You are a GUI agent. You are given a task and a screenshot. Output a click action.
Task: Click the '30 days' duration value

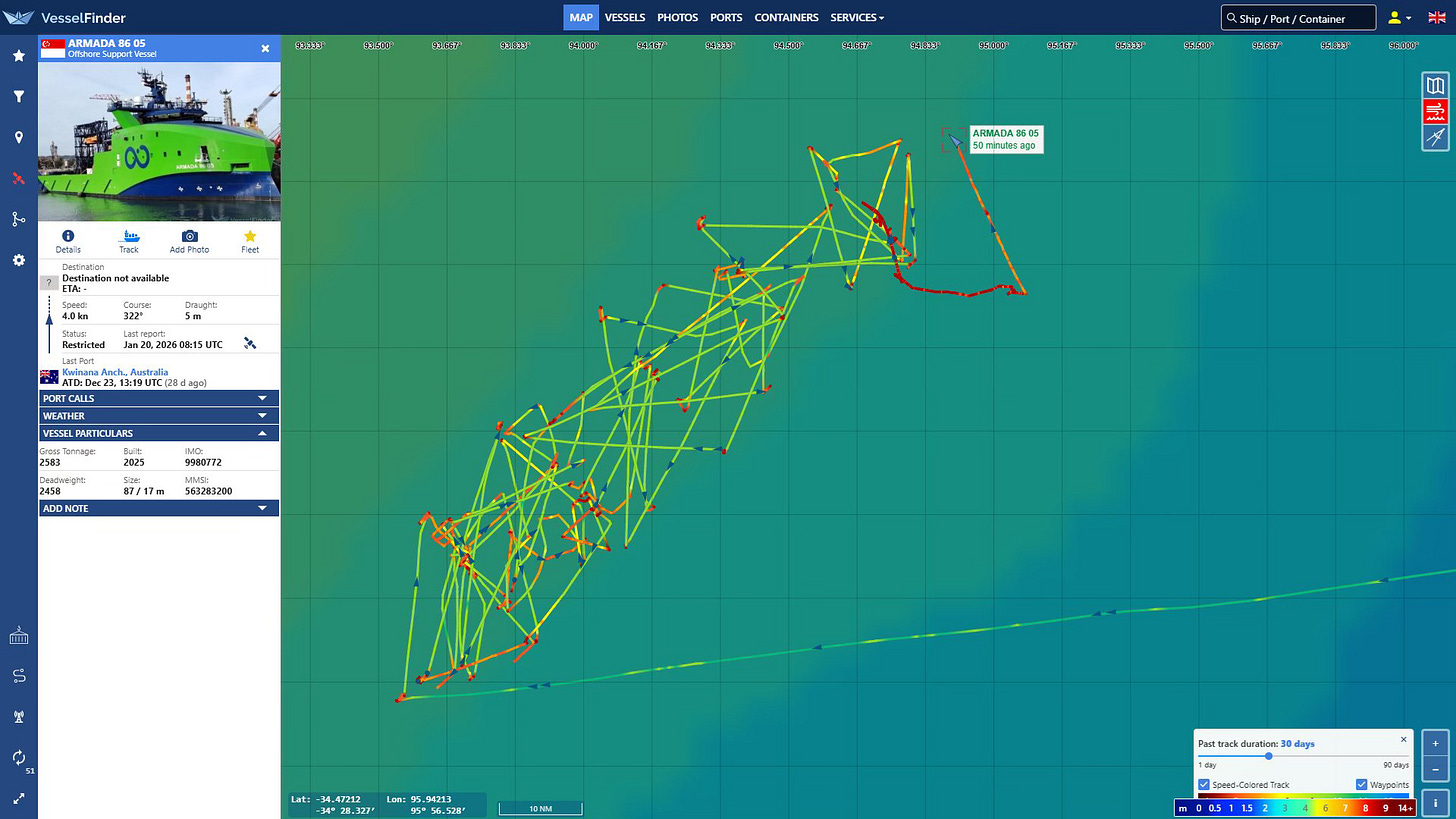coord(1298,744)
